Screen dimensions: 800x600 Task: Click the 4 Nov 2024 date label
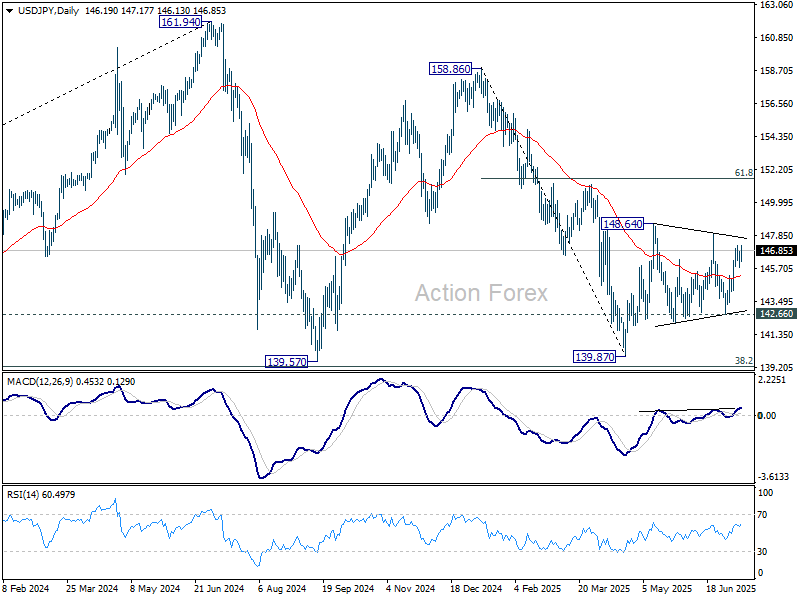[x=411, y=588]
